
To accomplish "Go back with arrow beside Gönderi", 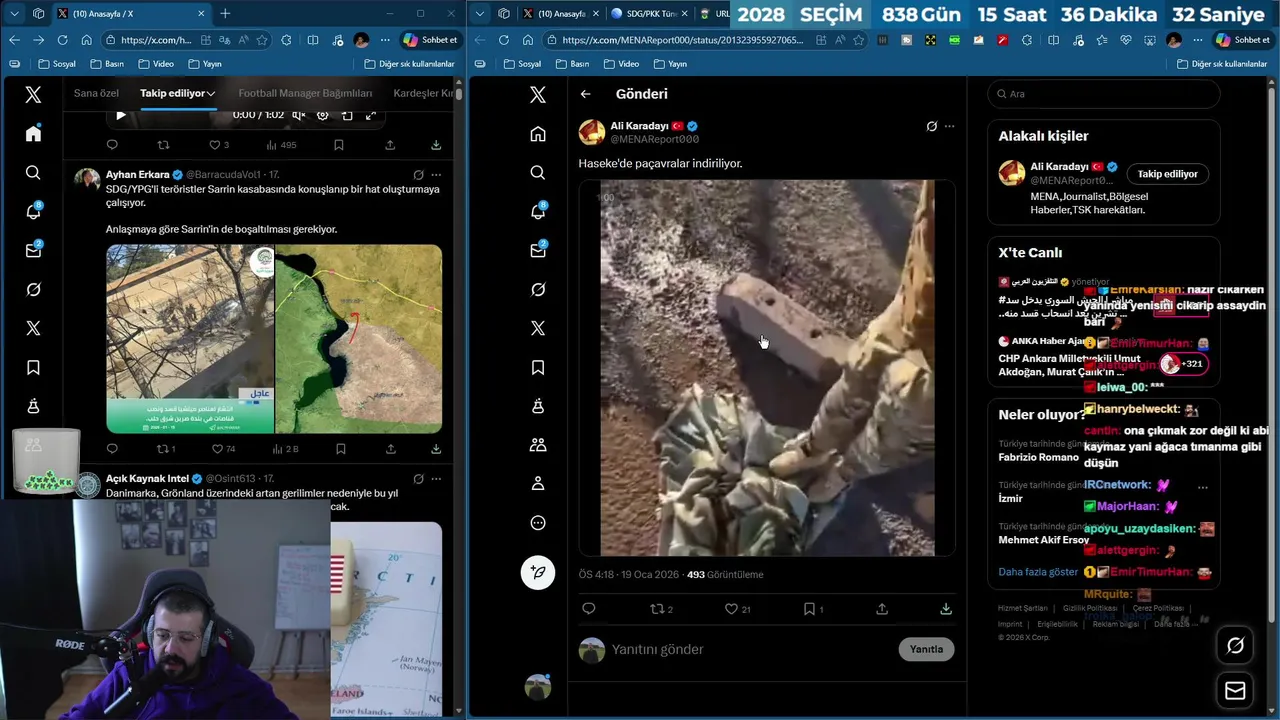I will 586,94.
